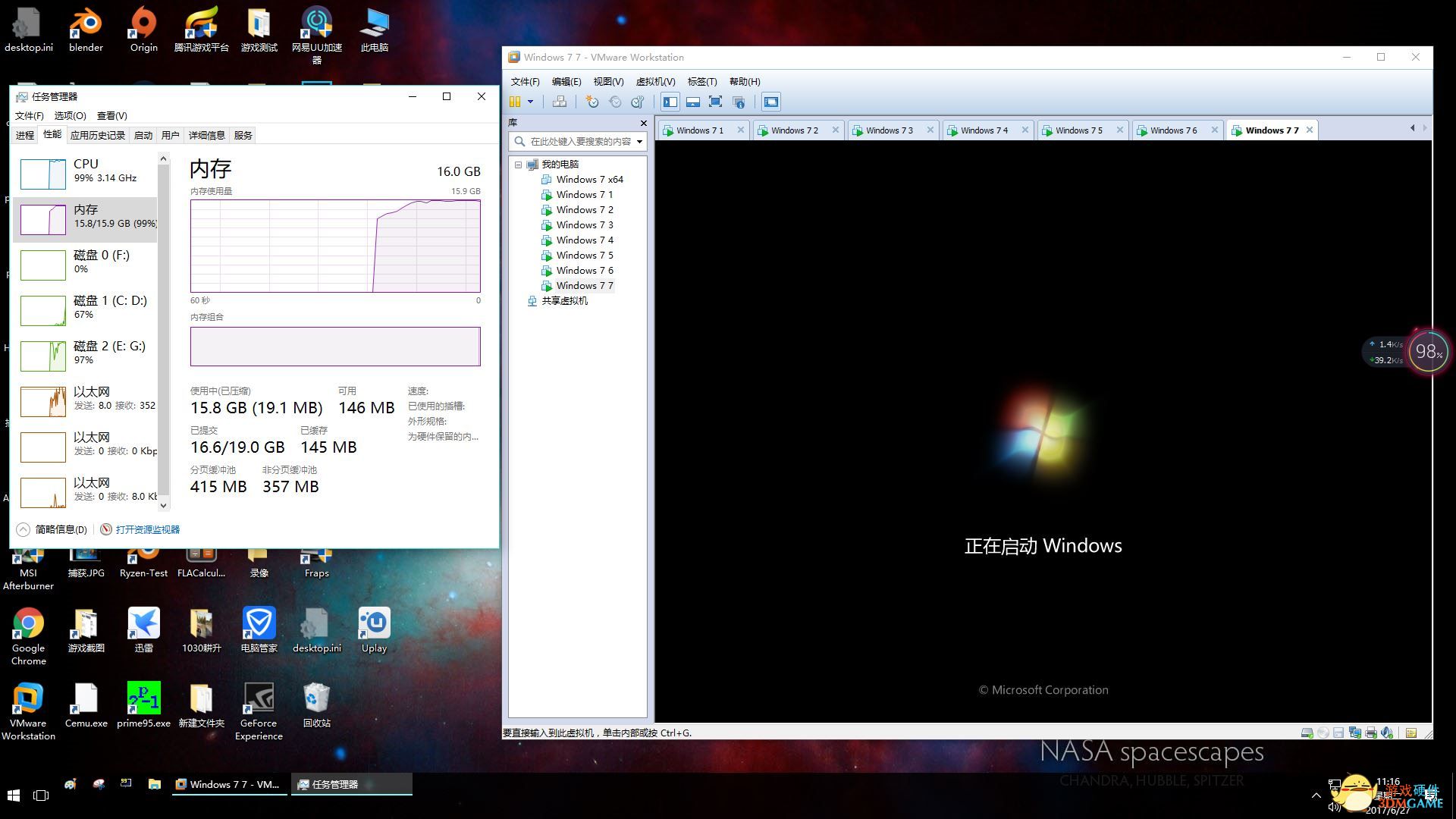The image size is (1456, 819).
Task: Collapse the 我的电脑 tree node
Action: pos(518,165)
